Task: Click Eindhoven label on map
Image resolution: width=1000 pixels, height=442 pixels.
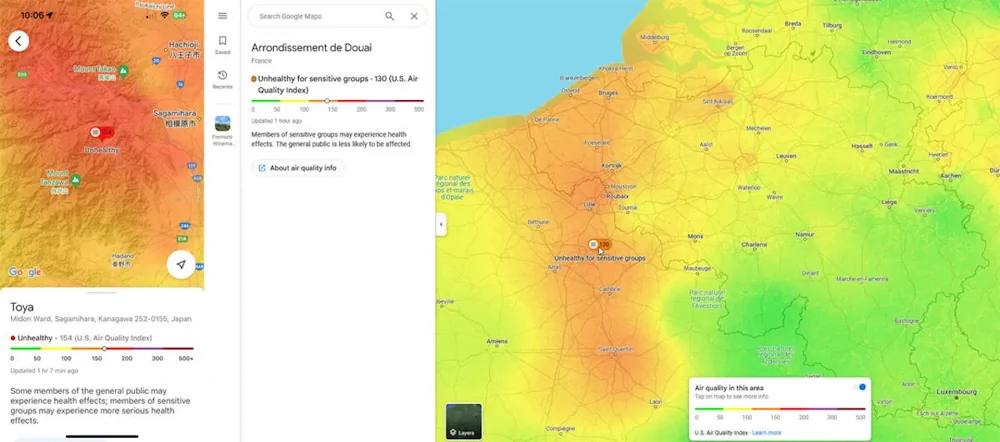Action: [876, 52]
